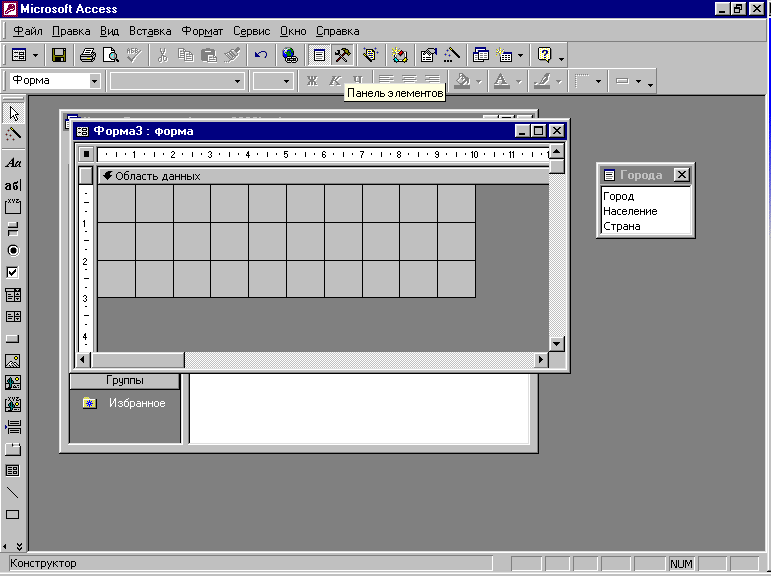Open the Формат menu
771x576 pixels.
coord(202,31)
